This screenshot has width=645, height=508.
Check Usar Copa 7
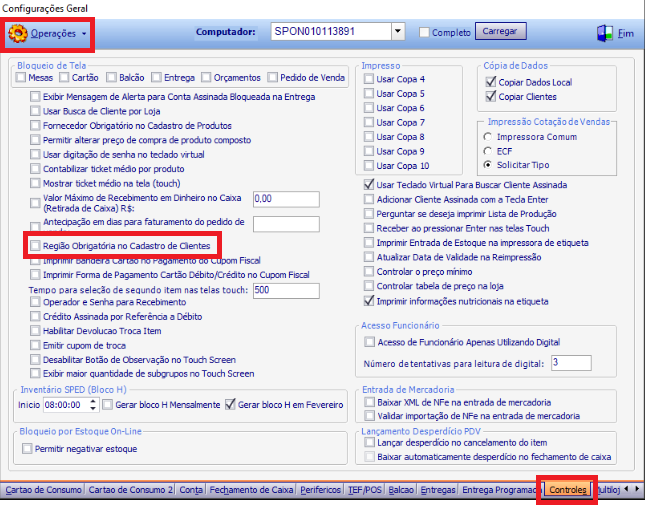click(369, 122)
